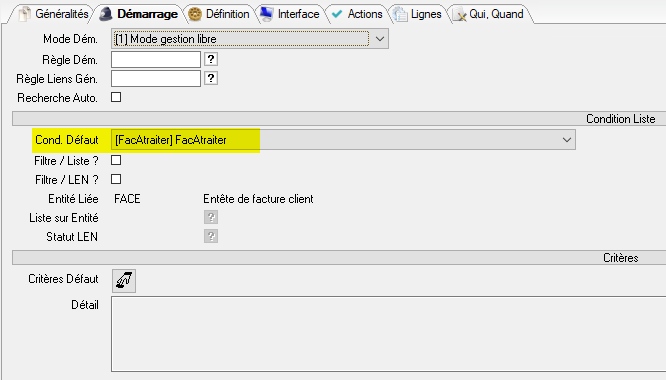
Task: Open the Règle Liens Gén. lookup question button
Action: (x=211, y=78)
